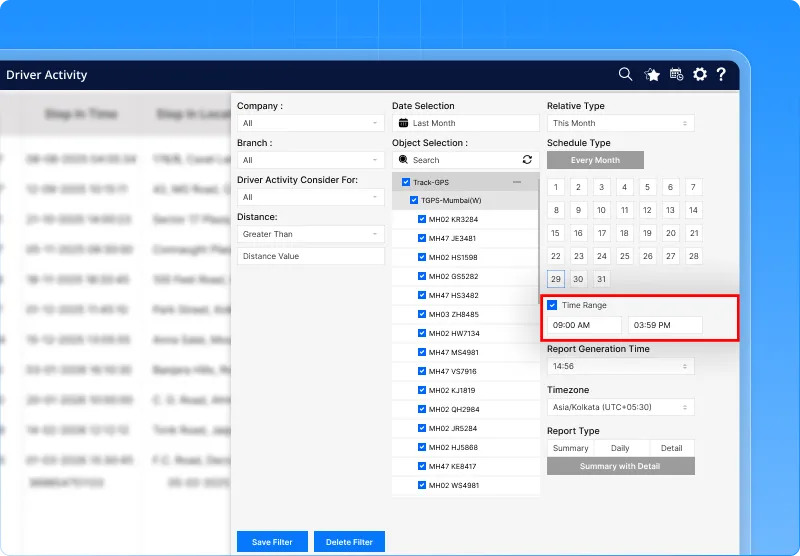Select the Daily report type tab

[620, 448]
